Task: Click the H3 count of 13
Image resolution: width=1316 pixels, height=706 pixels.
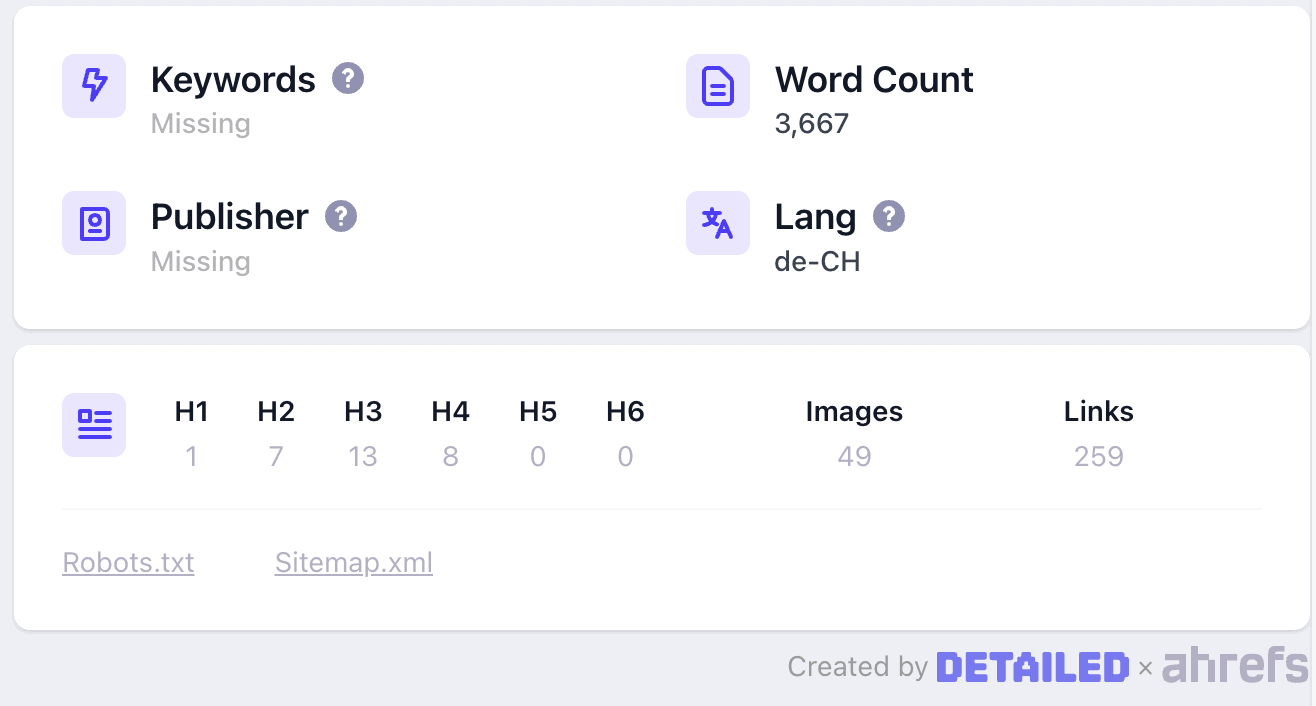Action: pos(363,457)
